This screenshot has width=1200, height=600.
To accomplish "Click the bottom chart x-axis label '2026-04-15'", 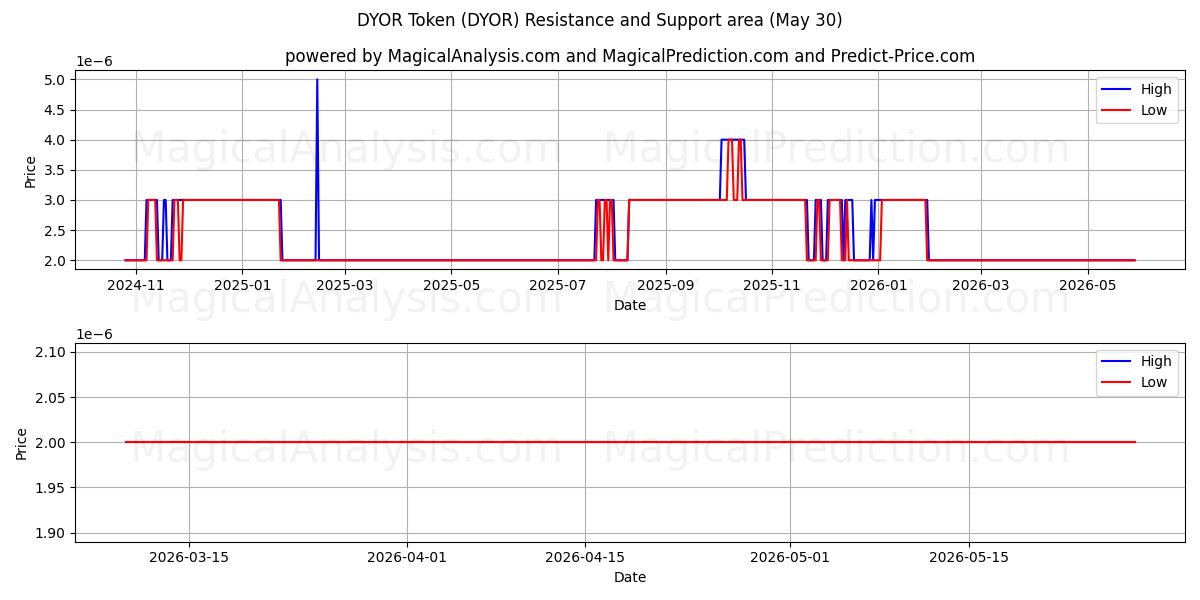I will click(586, 558).
